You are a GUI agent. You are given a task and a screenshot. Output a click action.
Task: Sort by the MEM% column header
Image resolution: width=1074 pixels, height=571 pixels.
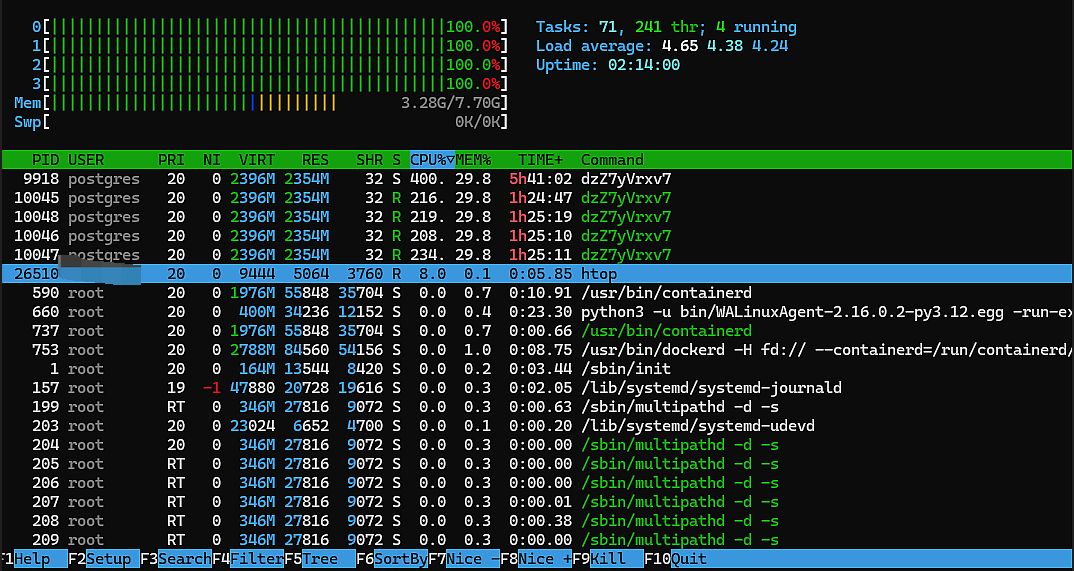pos(473,160)
